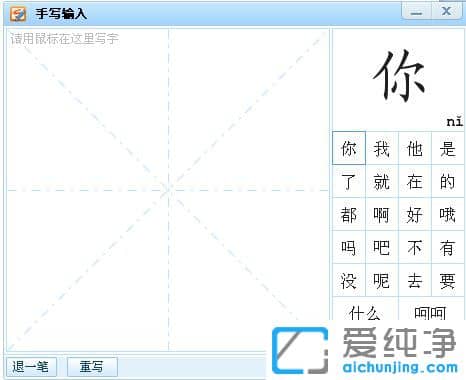Select candidate character 有
The width and height of the screenshot is (466, 380).
pyautogui.click(x=448, y=247)
